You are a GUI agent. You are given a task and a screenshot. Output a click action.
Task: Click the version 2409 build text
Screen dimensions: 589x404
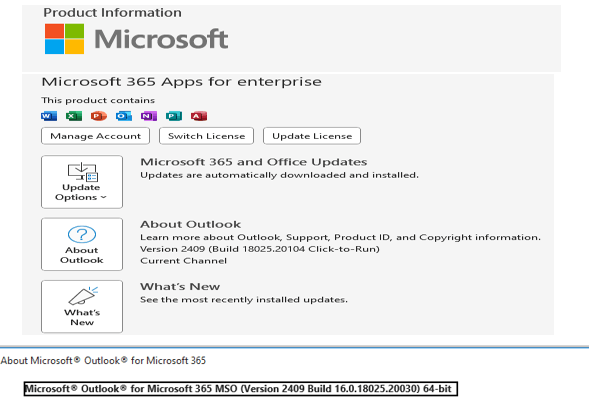click(260, 249)
